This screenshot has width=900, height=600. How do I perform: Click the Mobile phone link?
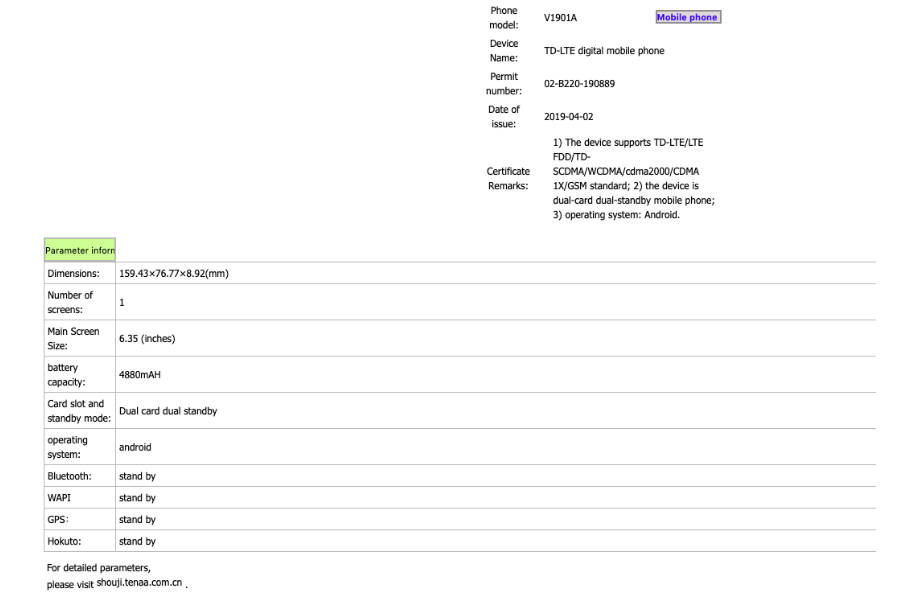tap(688, 17)
